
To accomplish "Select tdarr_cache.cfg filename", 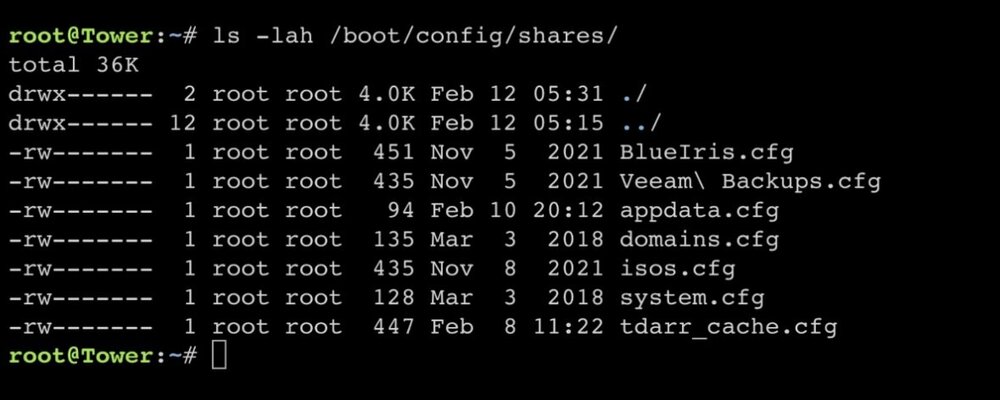I will coord(728,327).
